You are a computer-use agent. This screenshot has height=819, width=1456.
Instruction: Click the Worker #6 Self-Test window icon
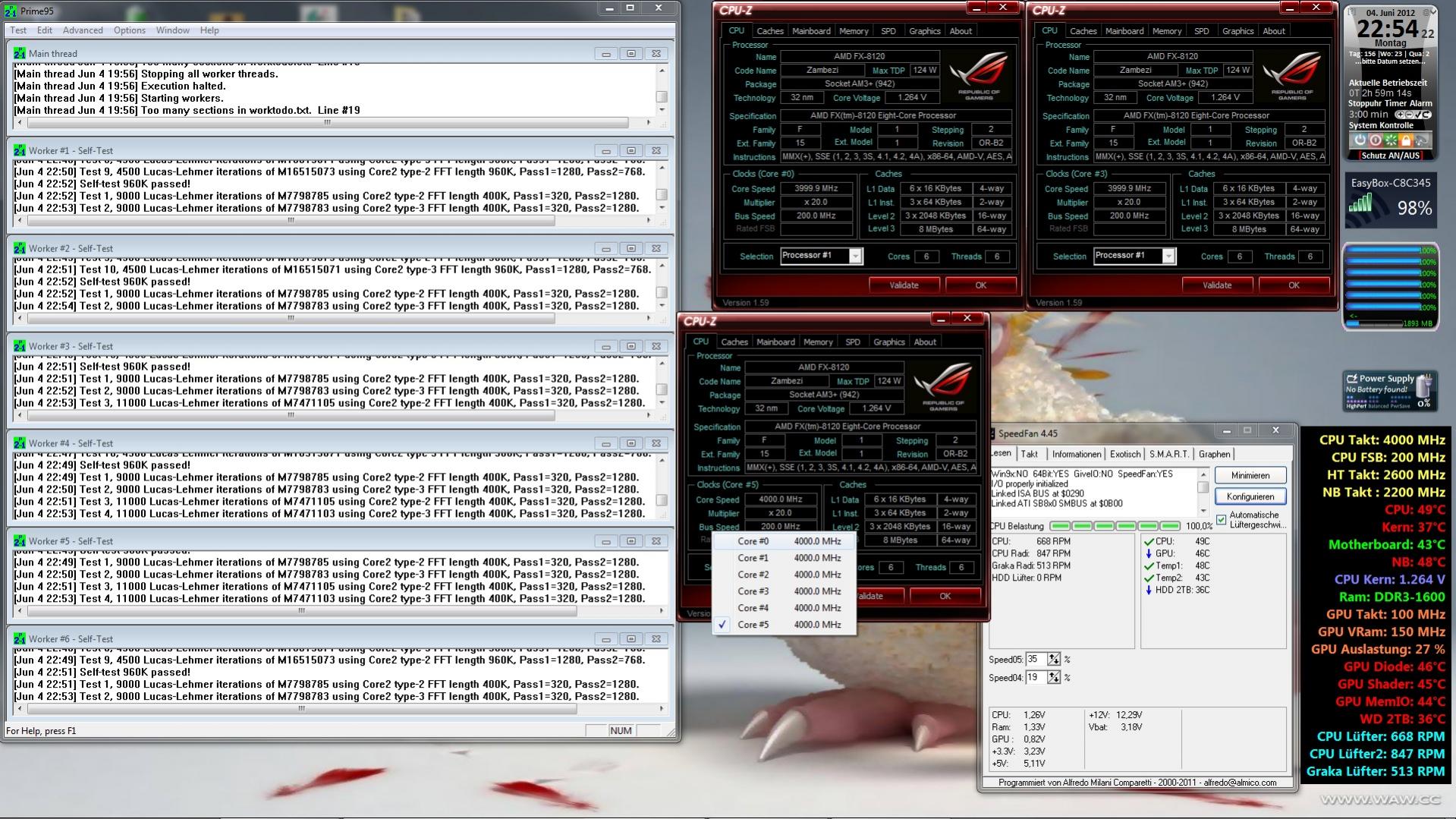click(x=19, y=639)
